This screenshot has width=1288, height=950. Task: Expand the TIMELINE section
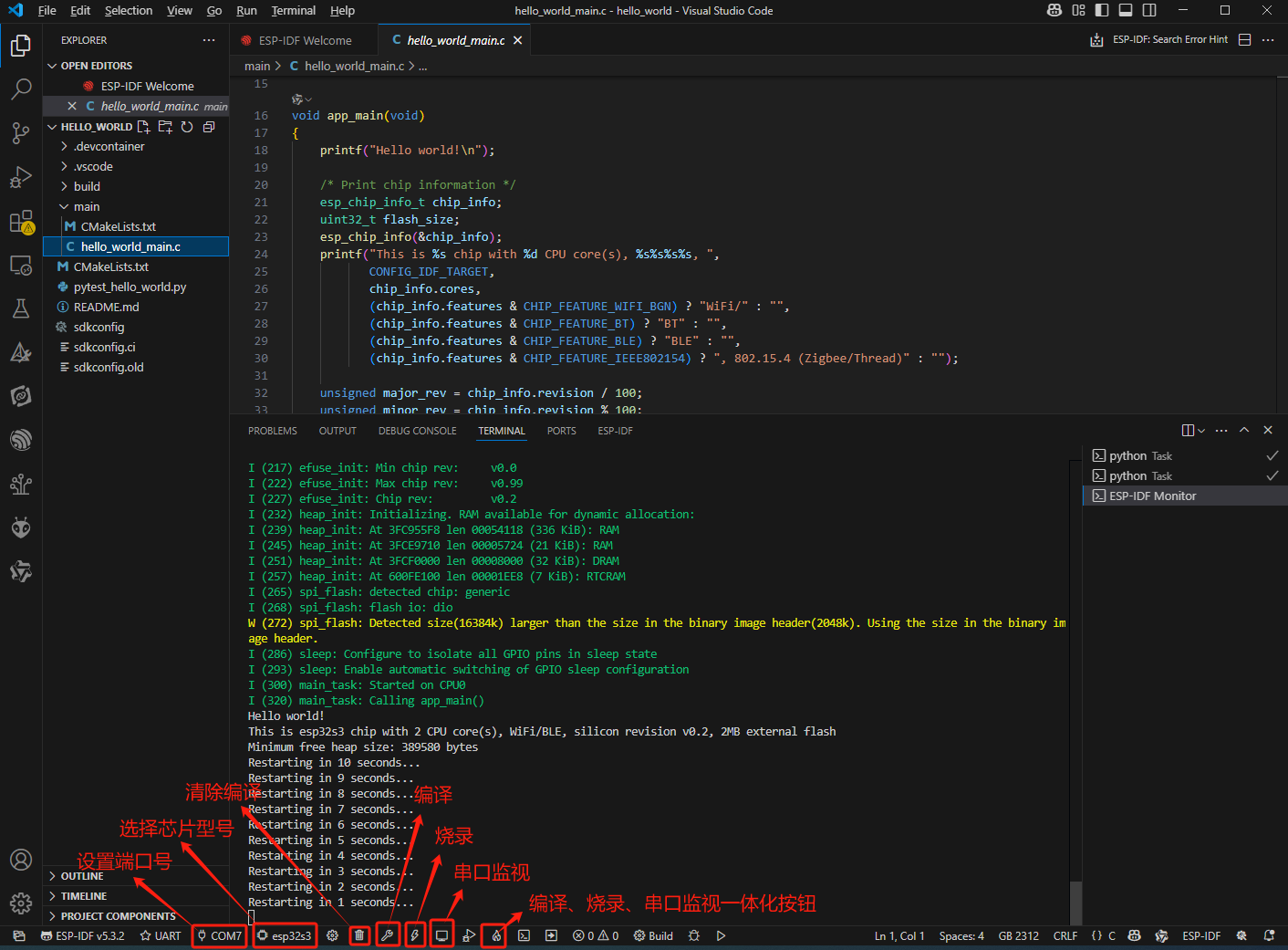coord(135,896)
